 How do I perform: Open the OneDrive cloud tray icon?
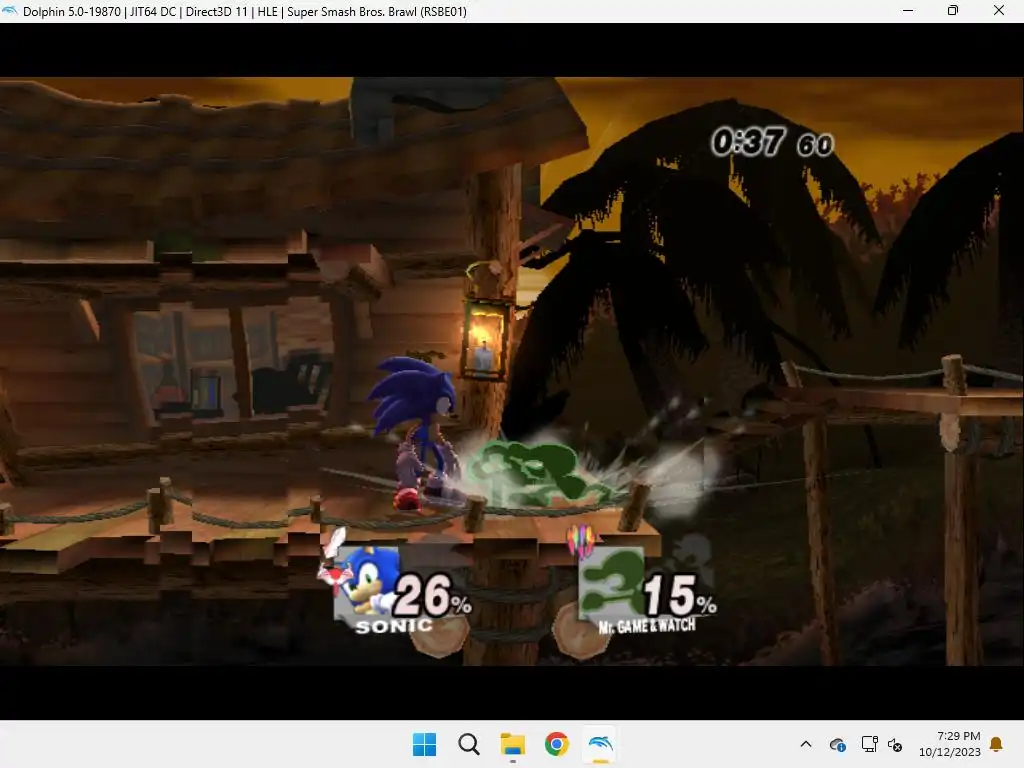[x=838, y=744]
